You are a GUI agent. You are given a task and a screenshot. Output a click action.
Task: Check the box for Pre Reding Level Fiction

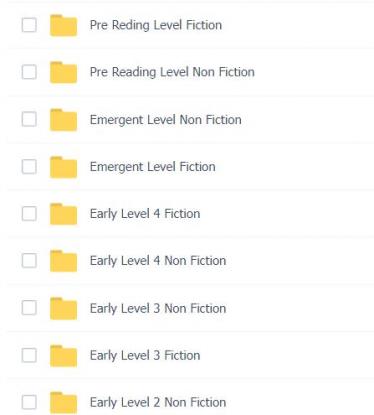pyautogui.click(x=29, y=25)
